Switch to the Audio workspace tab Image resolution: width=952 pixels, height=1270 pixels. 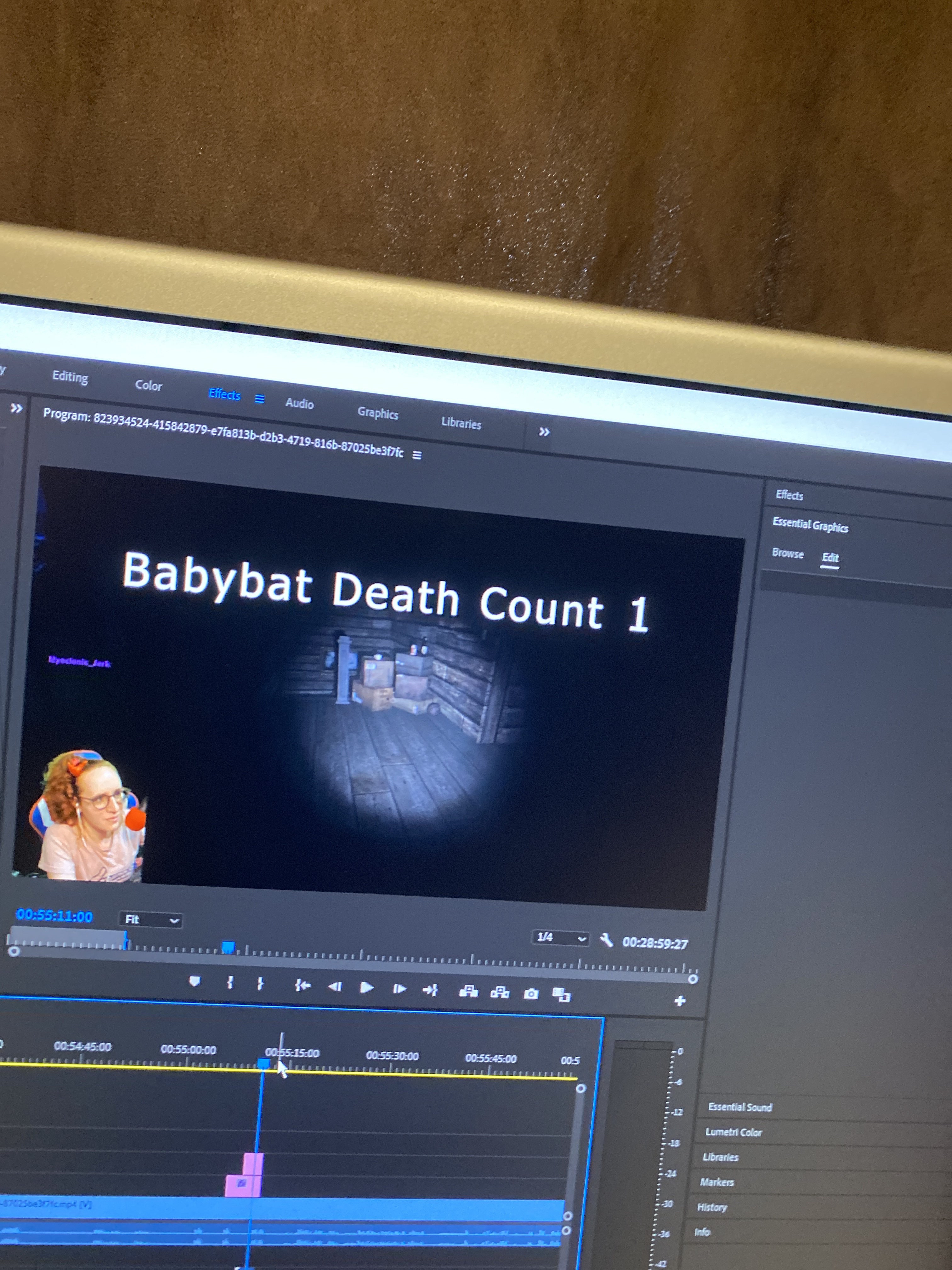point(299,403)
